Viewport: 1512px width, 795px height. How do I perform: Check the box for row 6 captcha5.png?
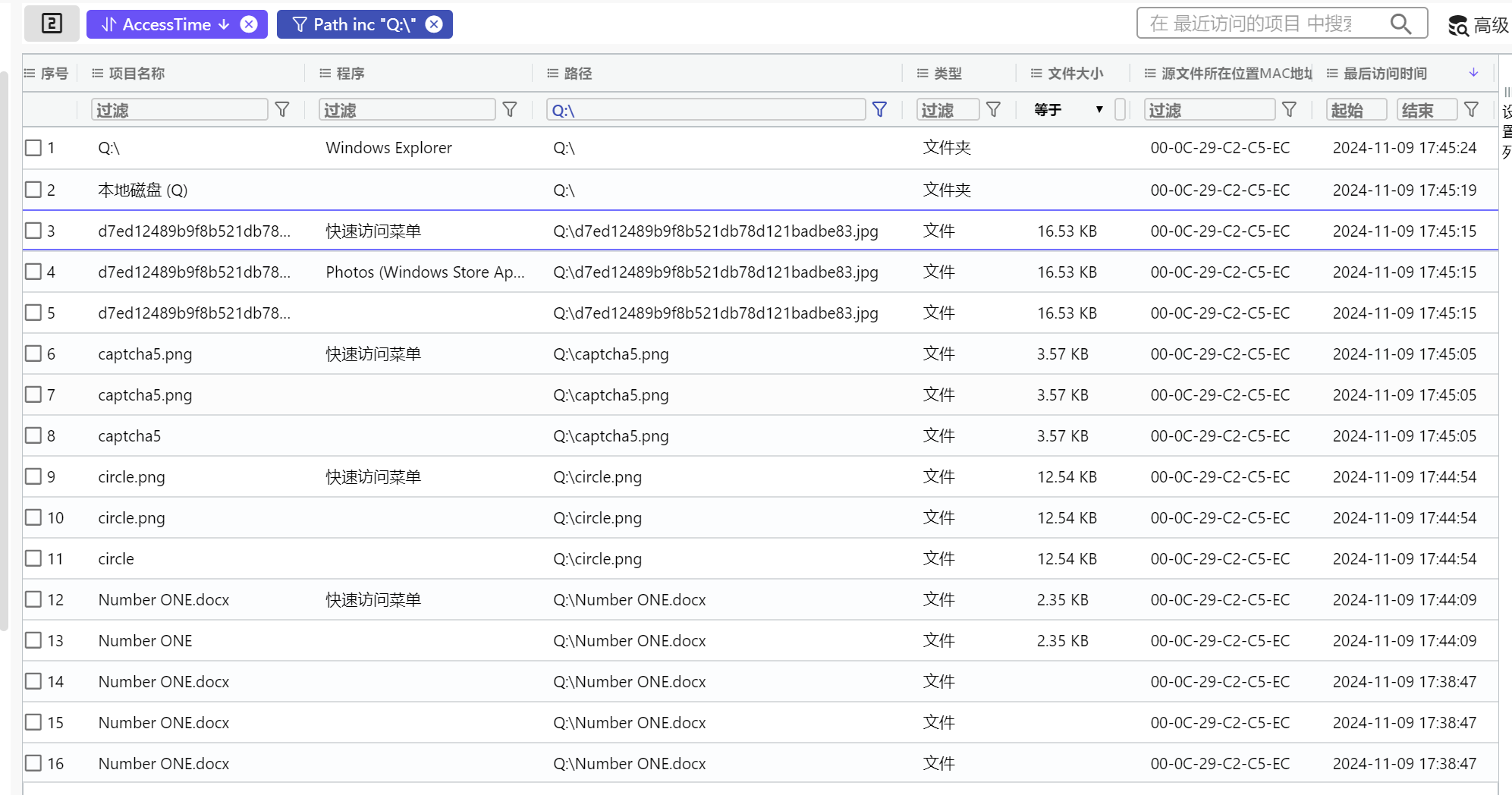(x=33, y=354)
